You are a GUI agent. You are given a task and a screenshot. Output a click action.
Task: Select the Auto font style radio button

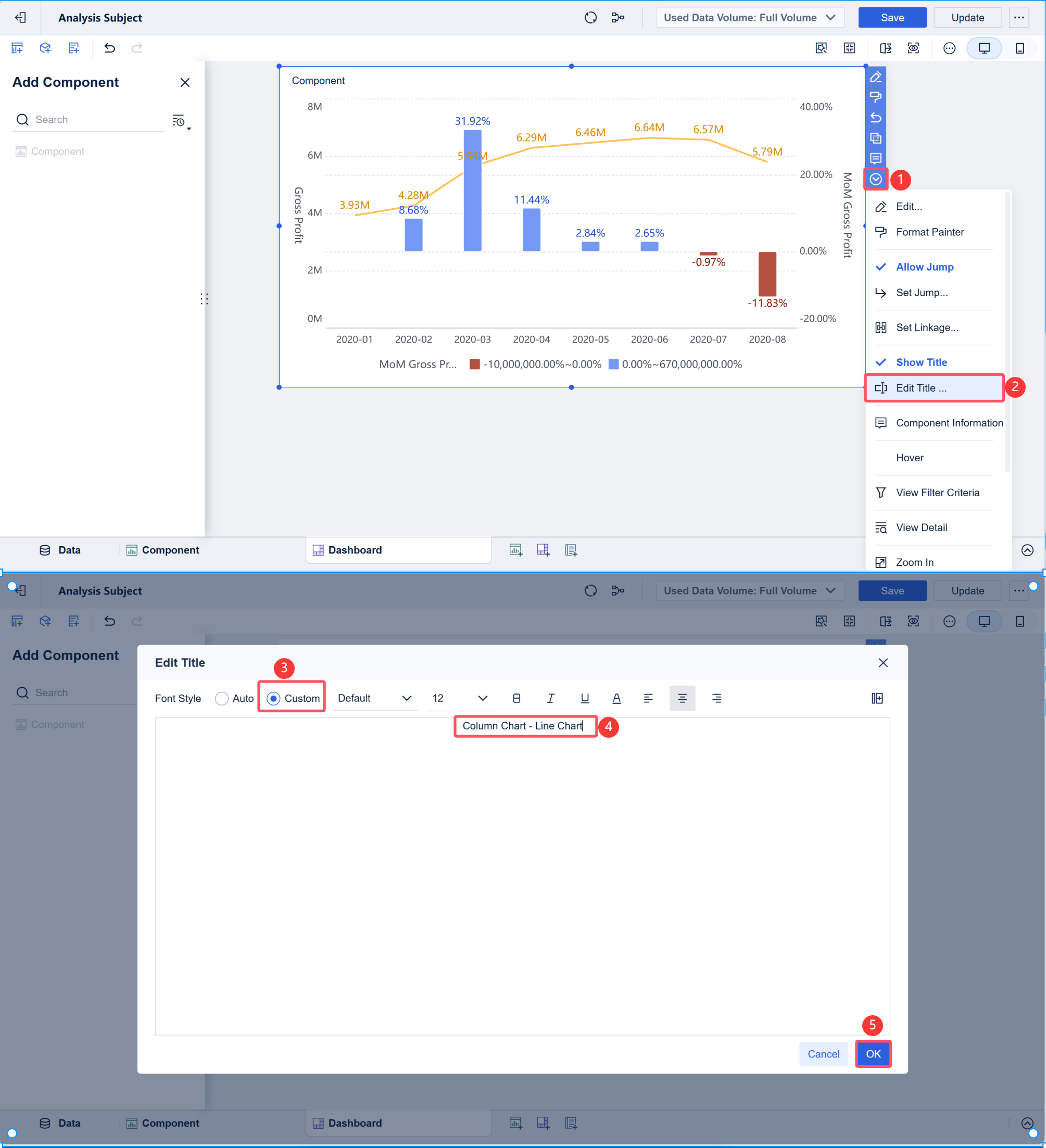coord(221,699)
